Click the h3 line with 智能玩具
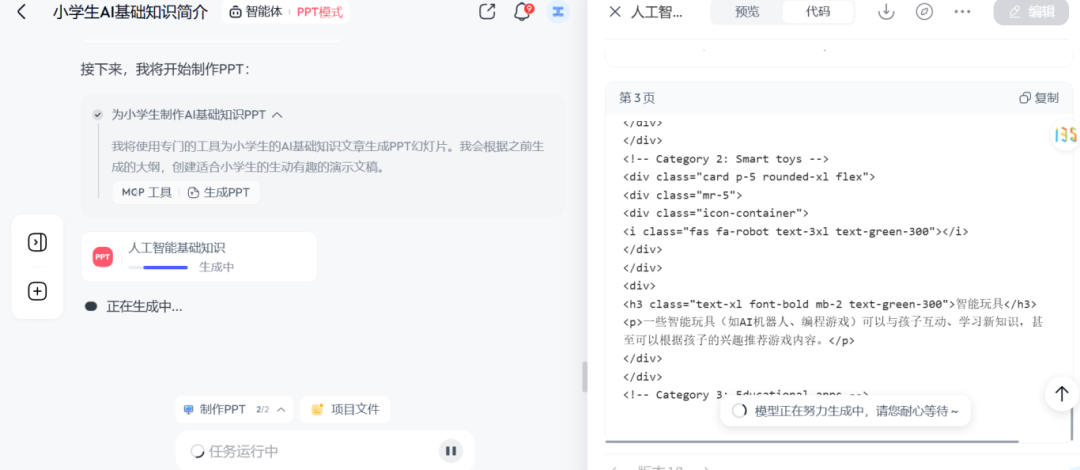Viewport: 1080px width, 470px height. click(829, 304)
